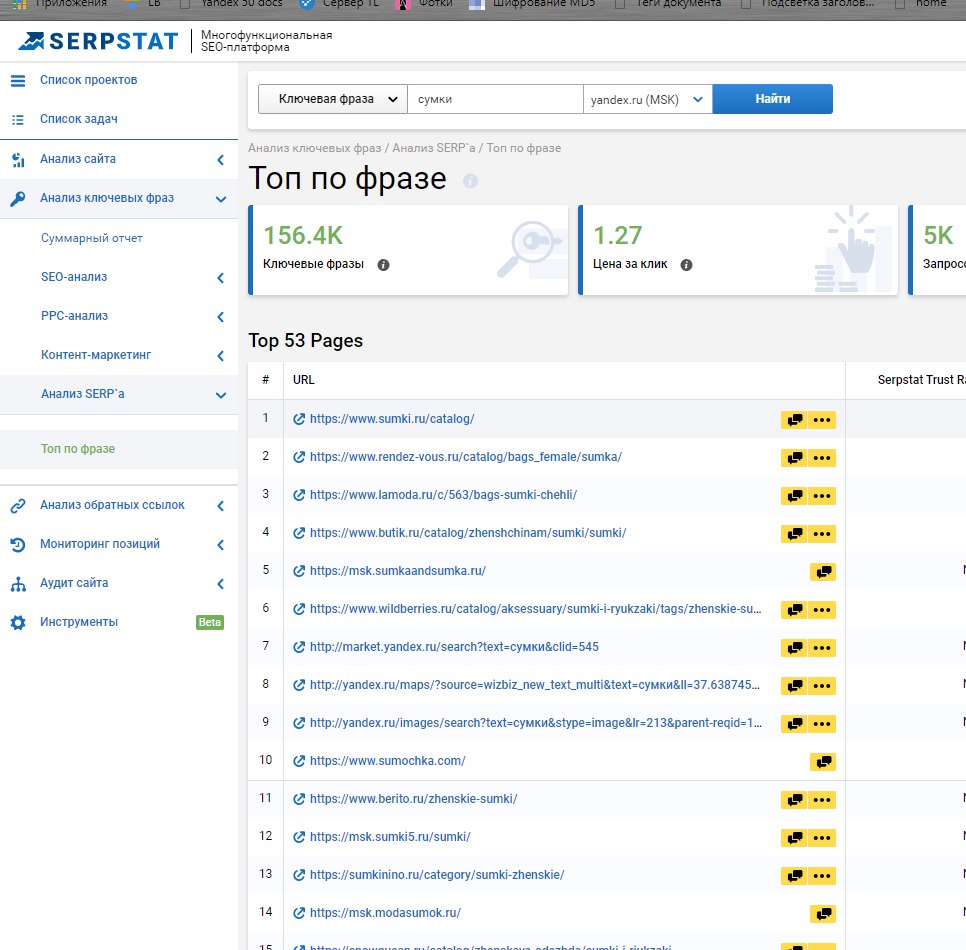This screenshot has width=966, height=950.
Task: Click the Beta badge next to Инструменты
Action: pos(209,622)
